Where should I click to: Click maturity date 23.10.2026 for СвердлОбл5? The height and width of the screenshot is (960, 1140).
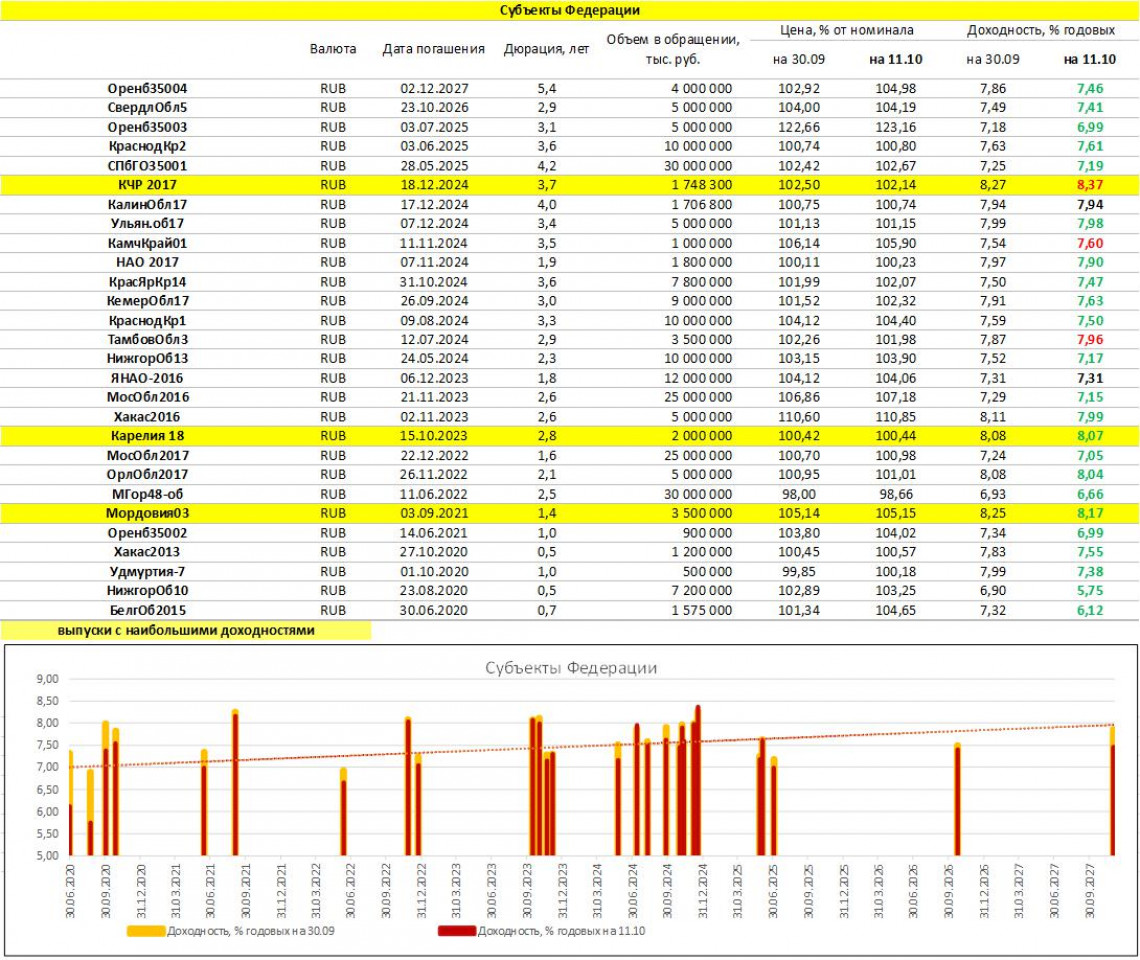433,108
